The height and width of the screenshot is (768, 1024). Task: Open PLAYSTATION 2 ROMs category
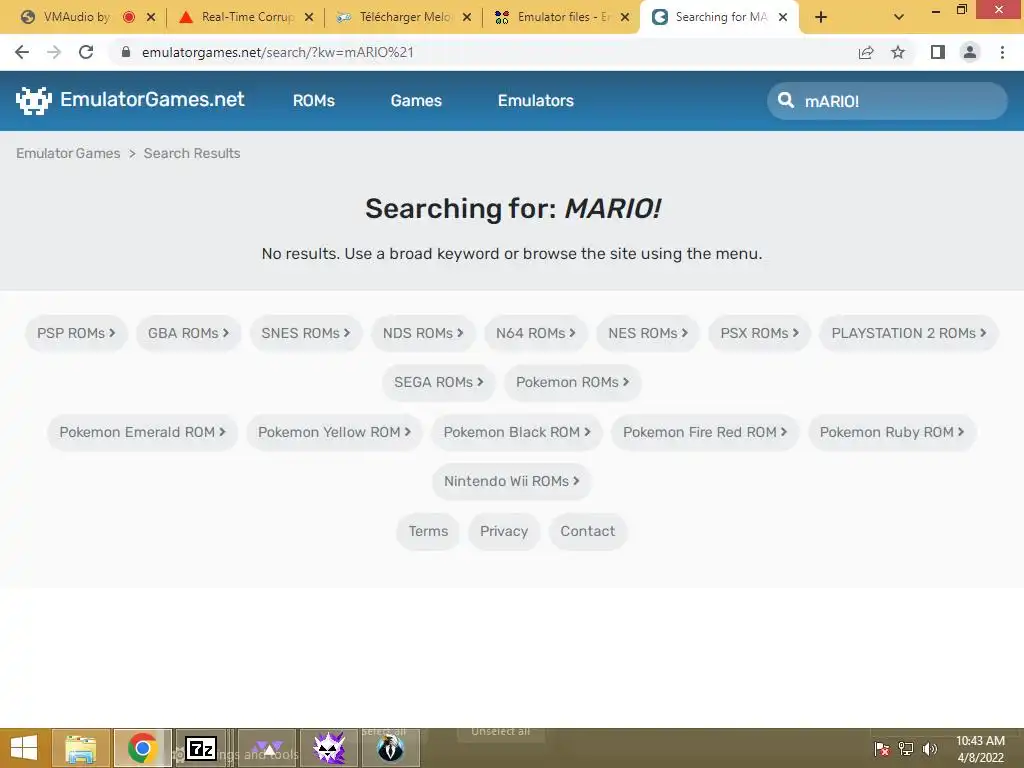pos(908,333)
